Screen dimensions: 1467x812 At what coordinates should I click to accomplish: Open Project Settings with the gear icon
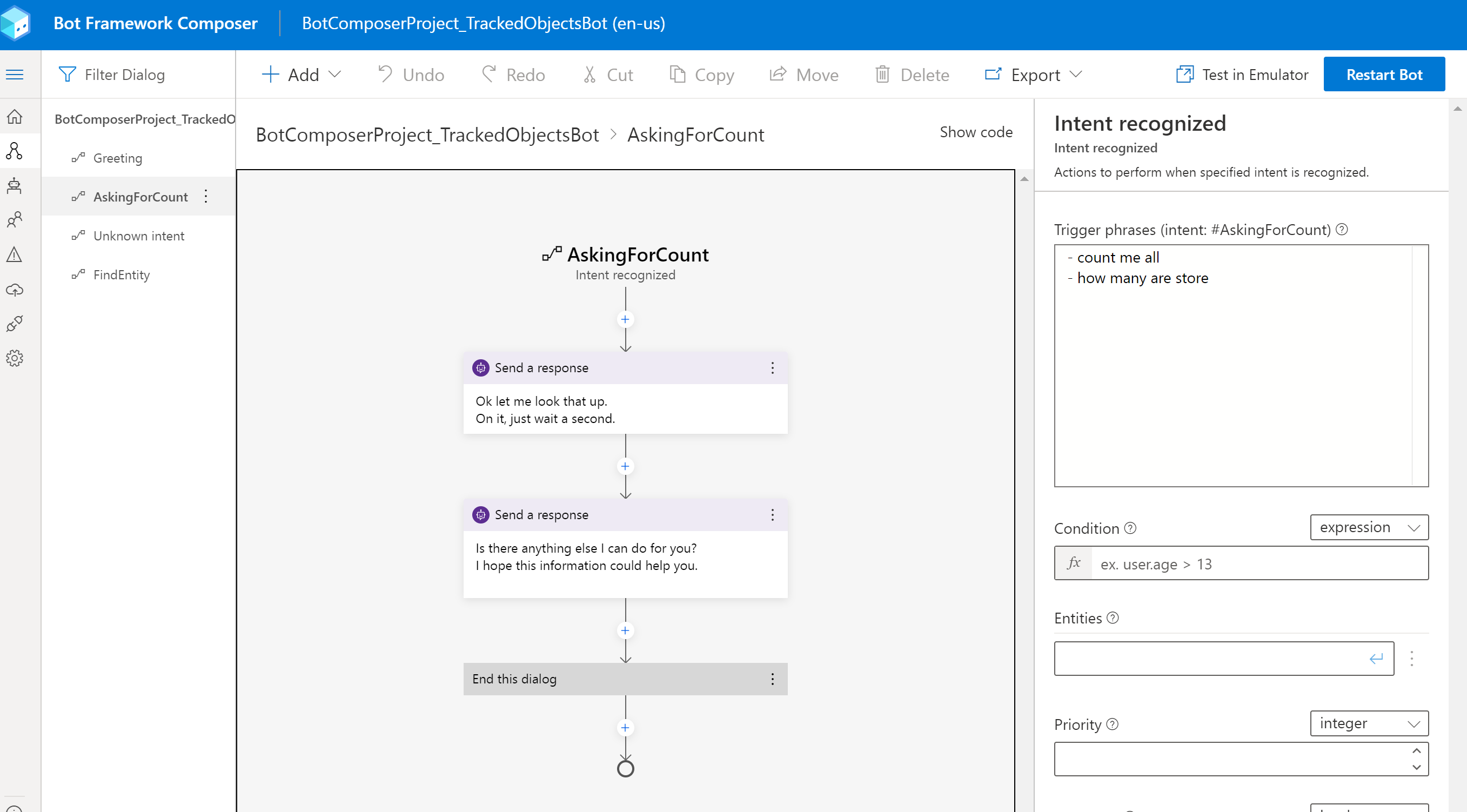coord(15,357)
